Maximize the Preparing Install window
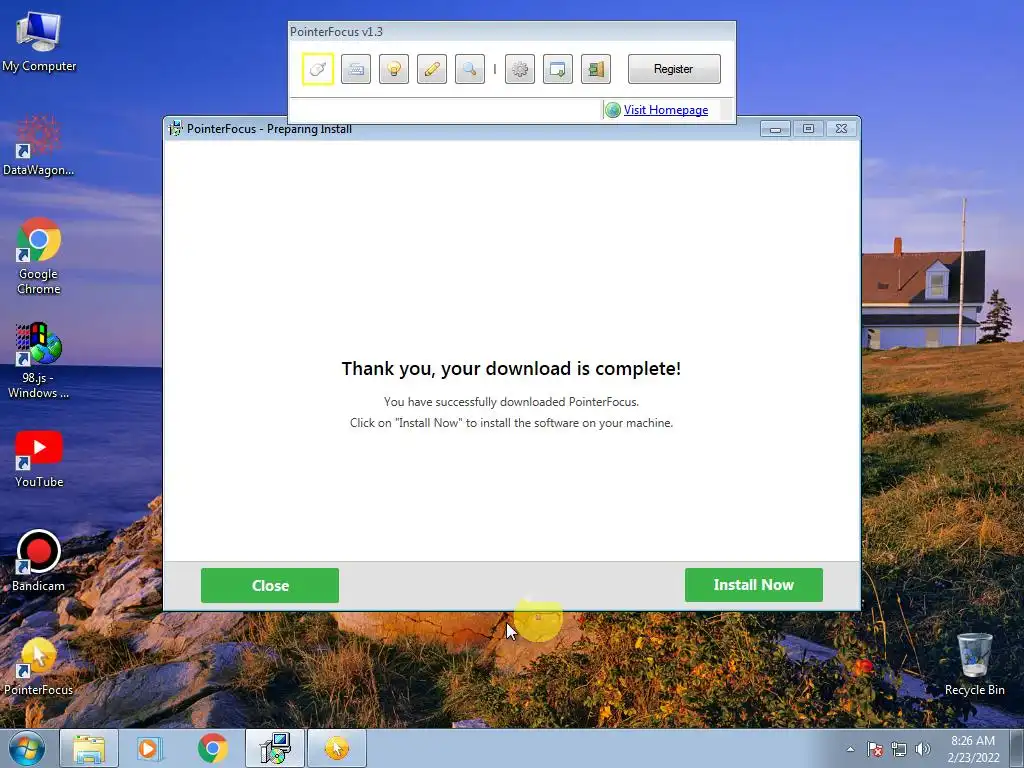The image size is (1024, 768). point(808,129)
